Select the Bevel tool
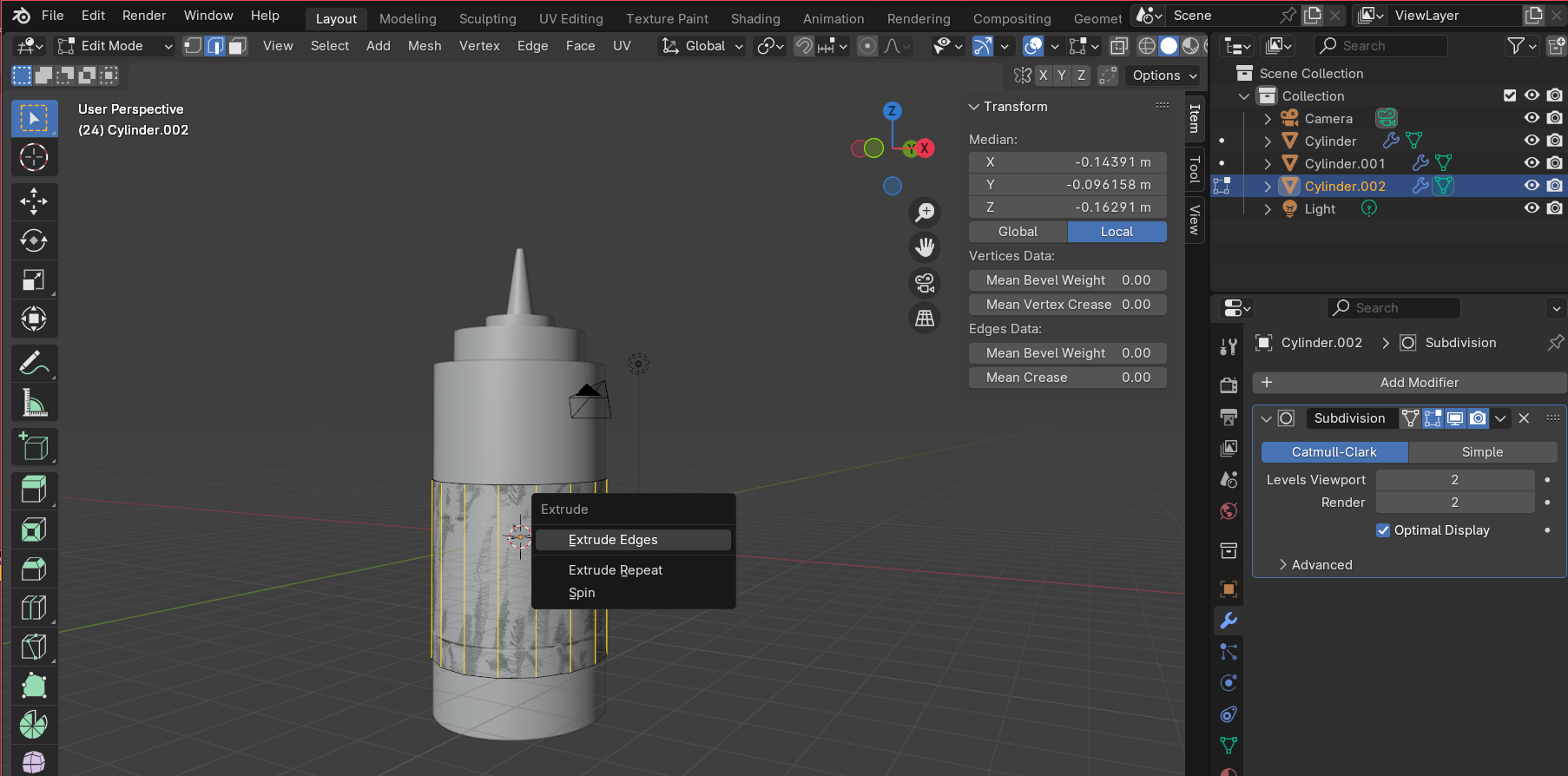Image resolution: width=1568 pixels, height=776 pixels. click(x=34, y=569)
